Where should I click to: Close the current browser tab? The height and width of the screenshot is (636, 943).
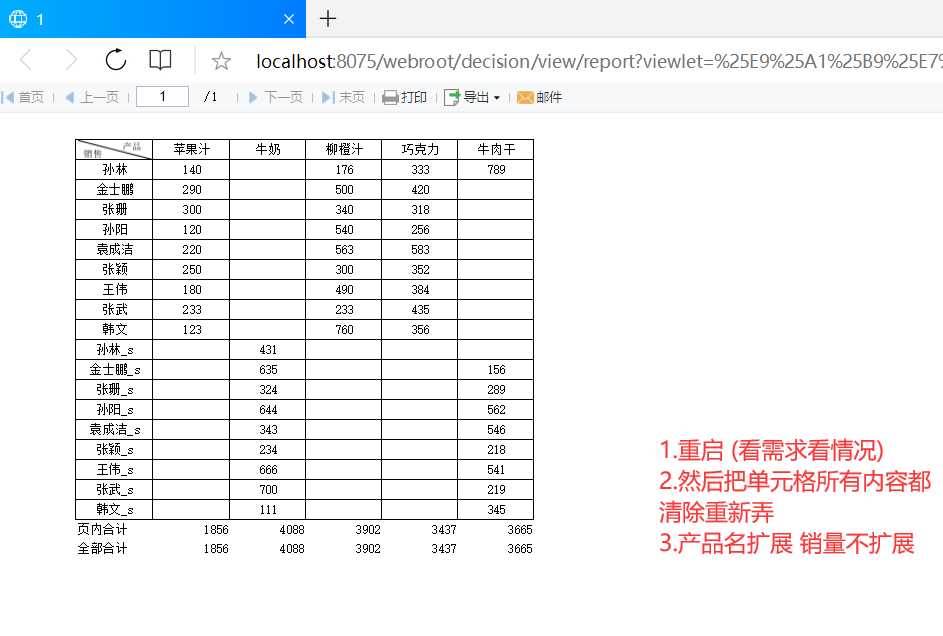coord(289,19)
